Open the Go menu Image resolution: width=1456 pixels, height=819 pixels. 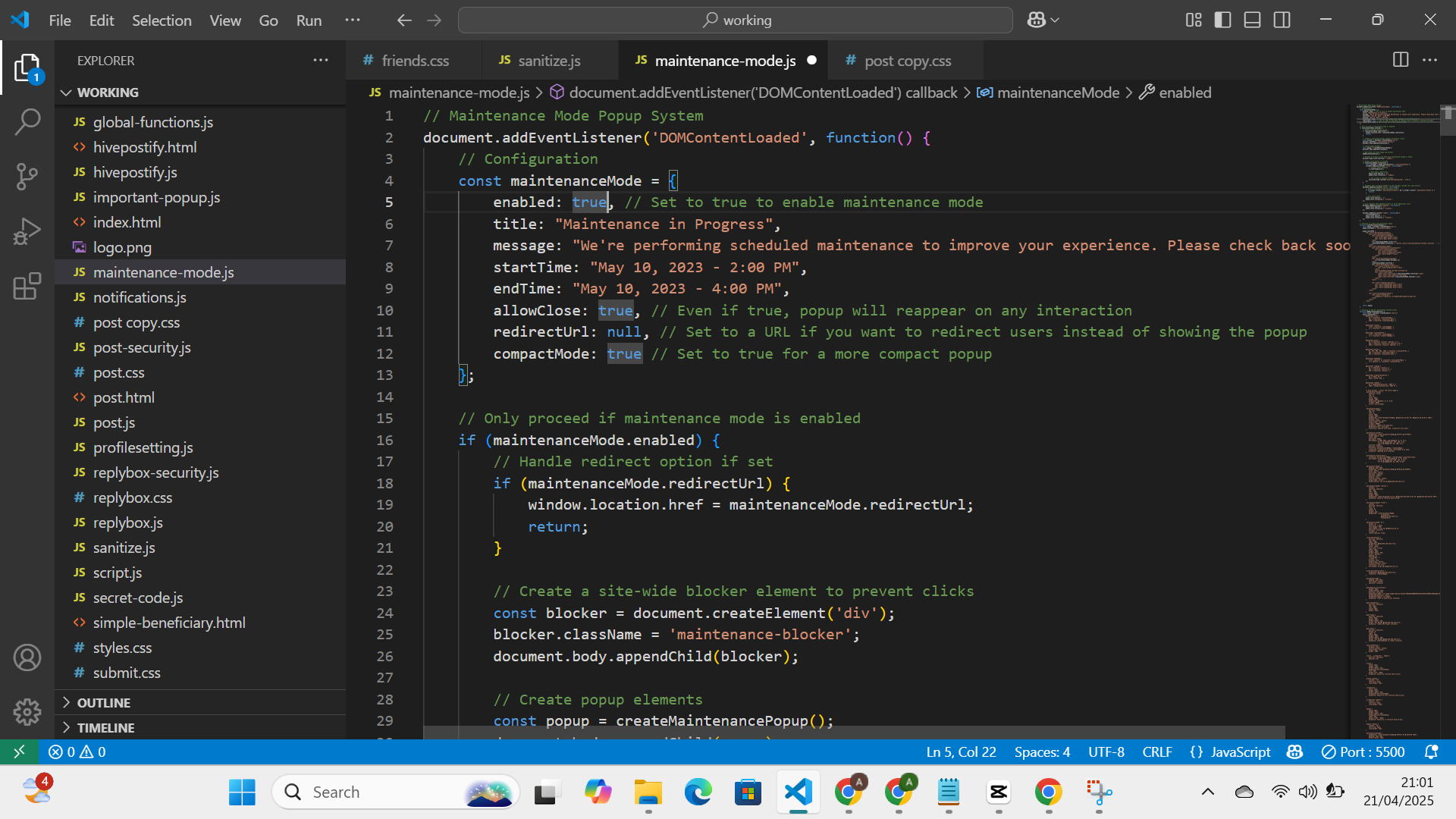(x=268, y=20)
